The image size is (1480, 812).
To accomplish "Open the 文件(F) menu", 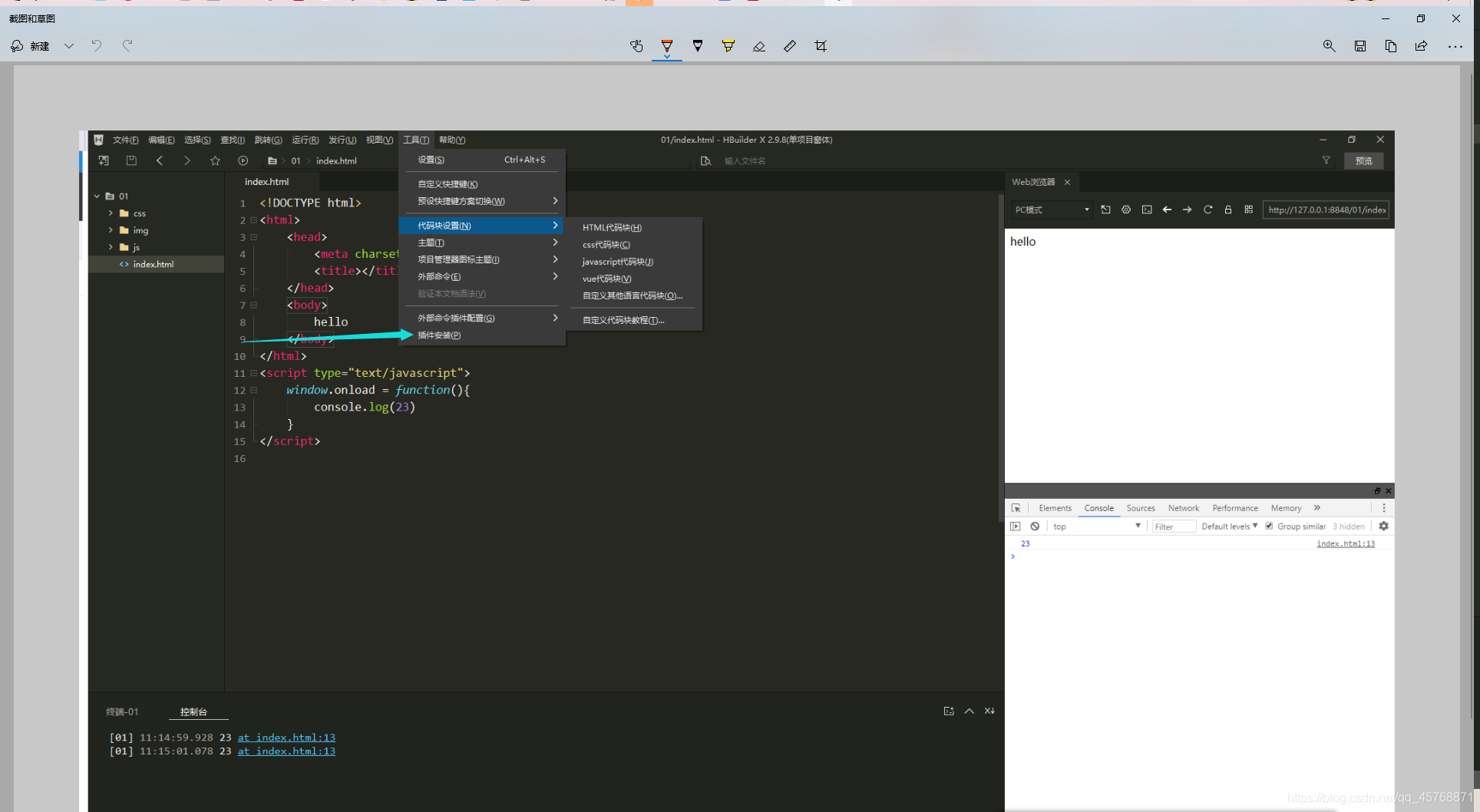I will click(x=126, y=140).
